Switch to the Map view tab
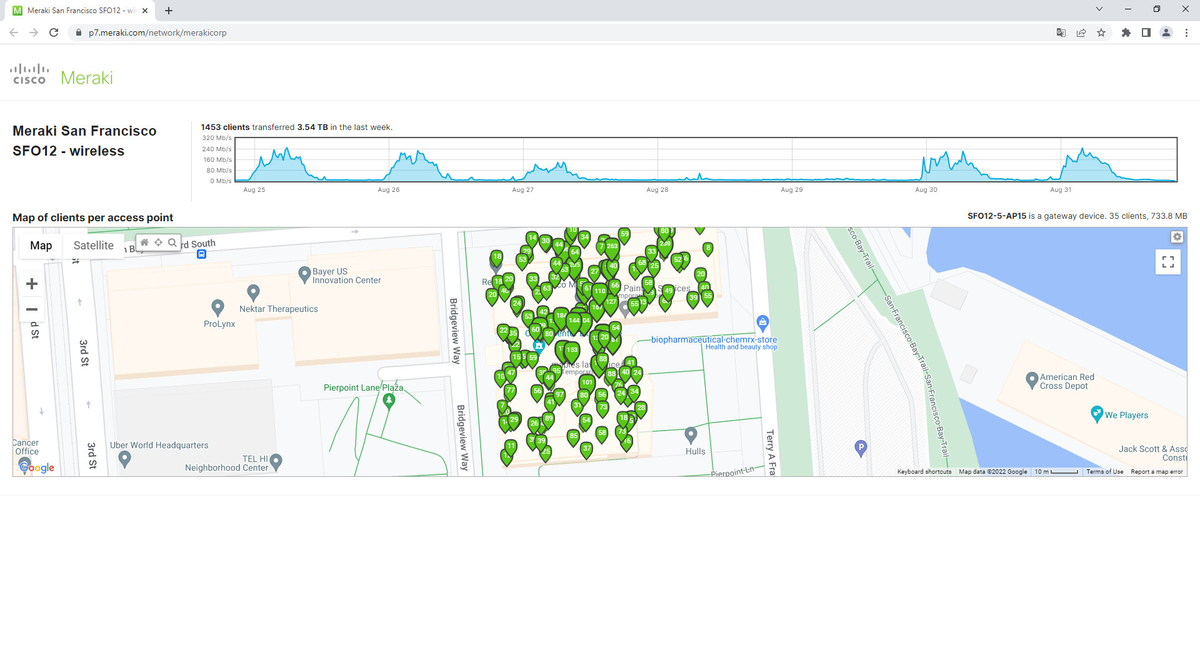1200x650 pixels. pos(41,245)
